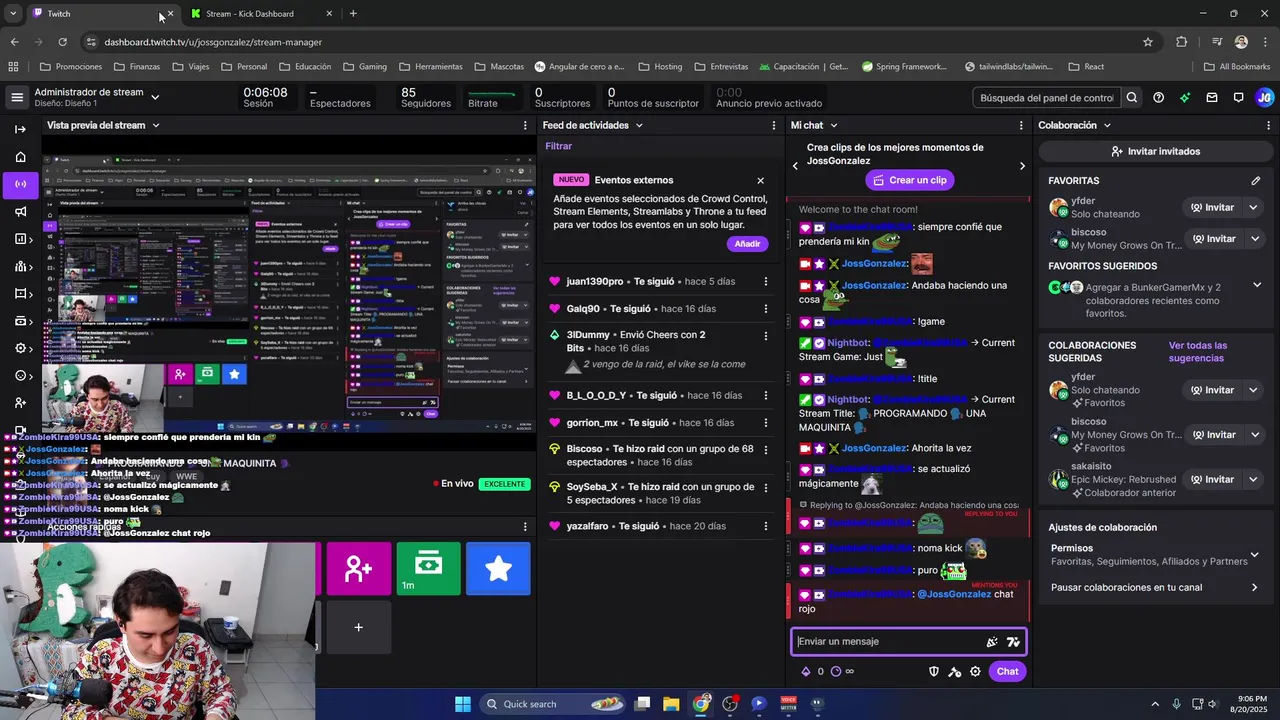Screen dimensions: 1280x720
Task: Click the Invitar invitados button
Action: tap(1156, 152)
